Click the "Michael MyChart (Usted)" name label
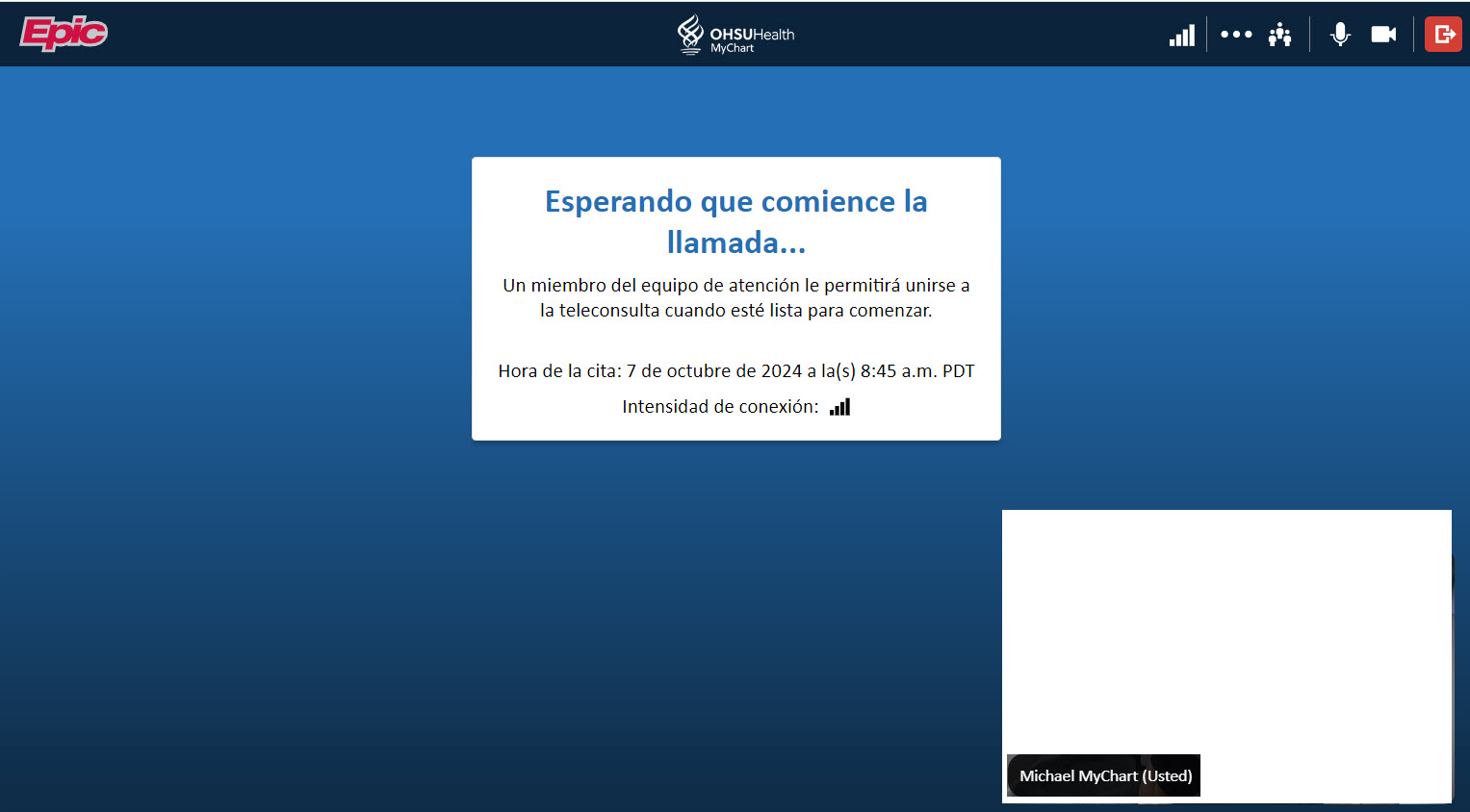This screenshot has width=1470, height=812. [1105, 775]
